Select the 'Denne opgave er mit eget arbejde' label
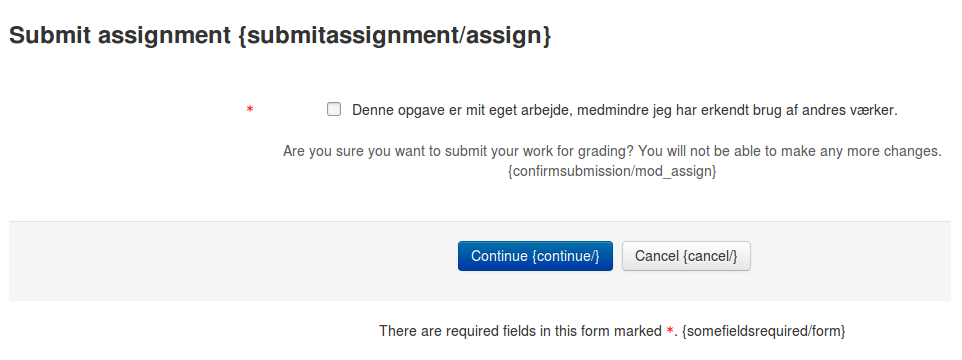 (625, 110)
